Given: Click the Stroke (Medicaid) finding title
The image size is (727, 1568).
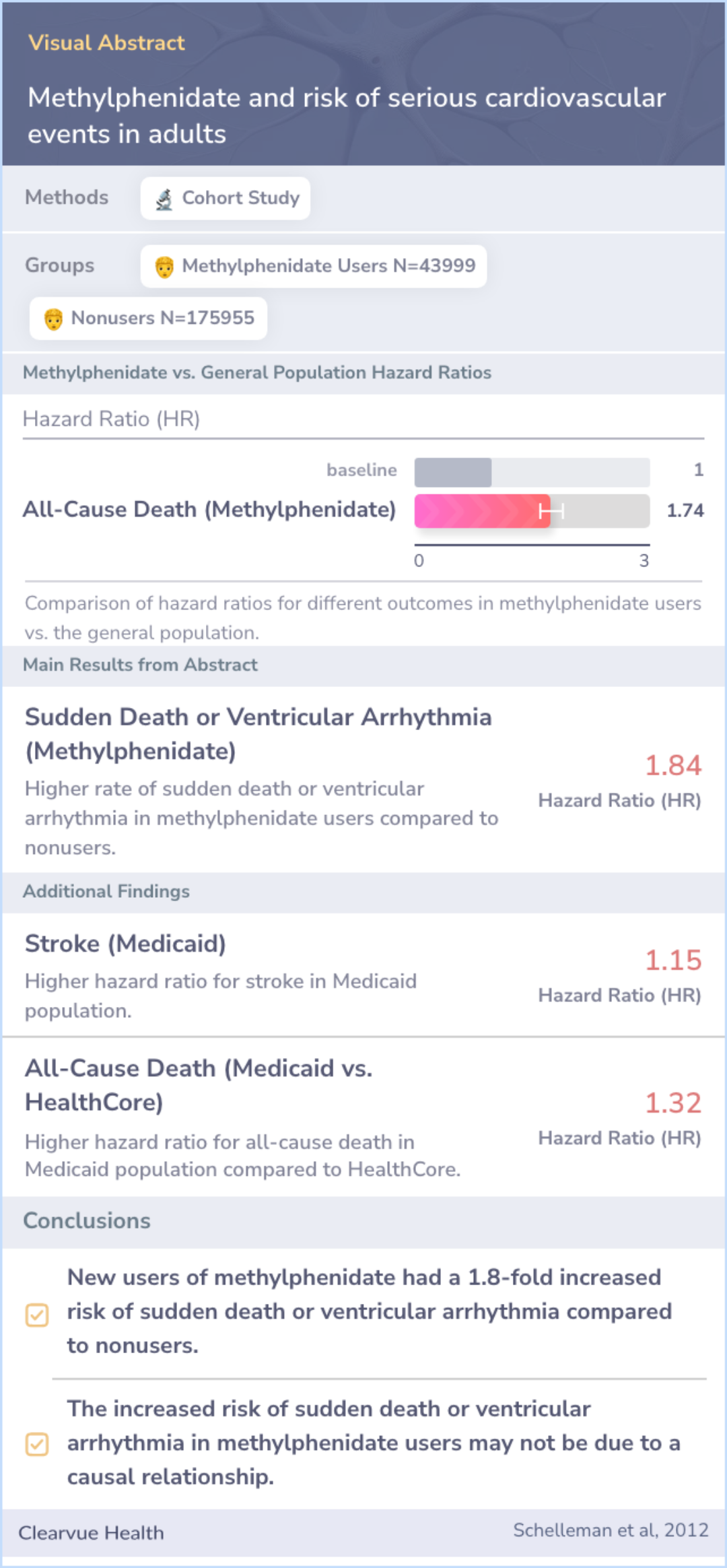Looking at the screenshot, I should tap(125, 944).
